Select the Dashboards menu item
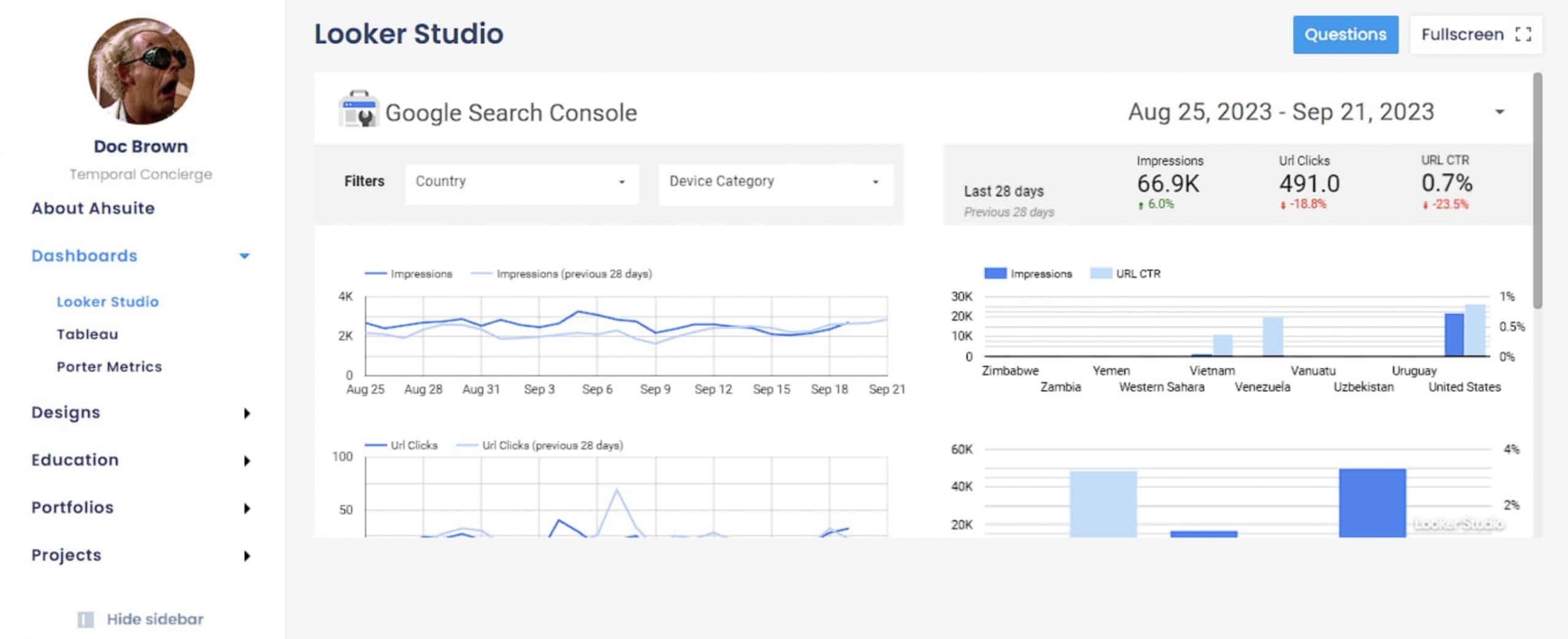Screen dimensions: 1568x639 [x=85, y=255]
